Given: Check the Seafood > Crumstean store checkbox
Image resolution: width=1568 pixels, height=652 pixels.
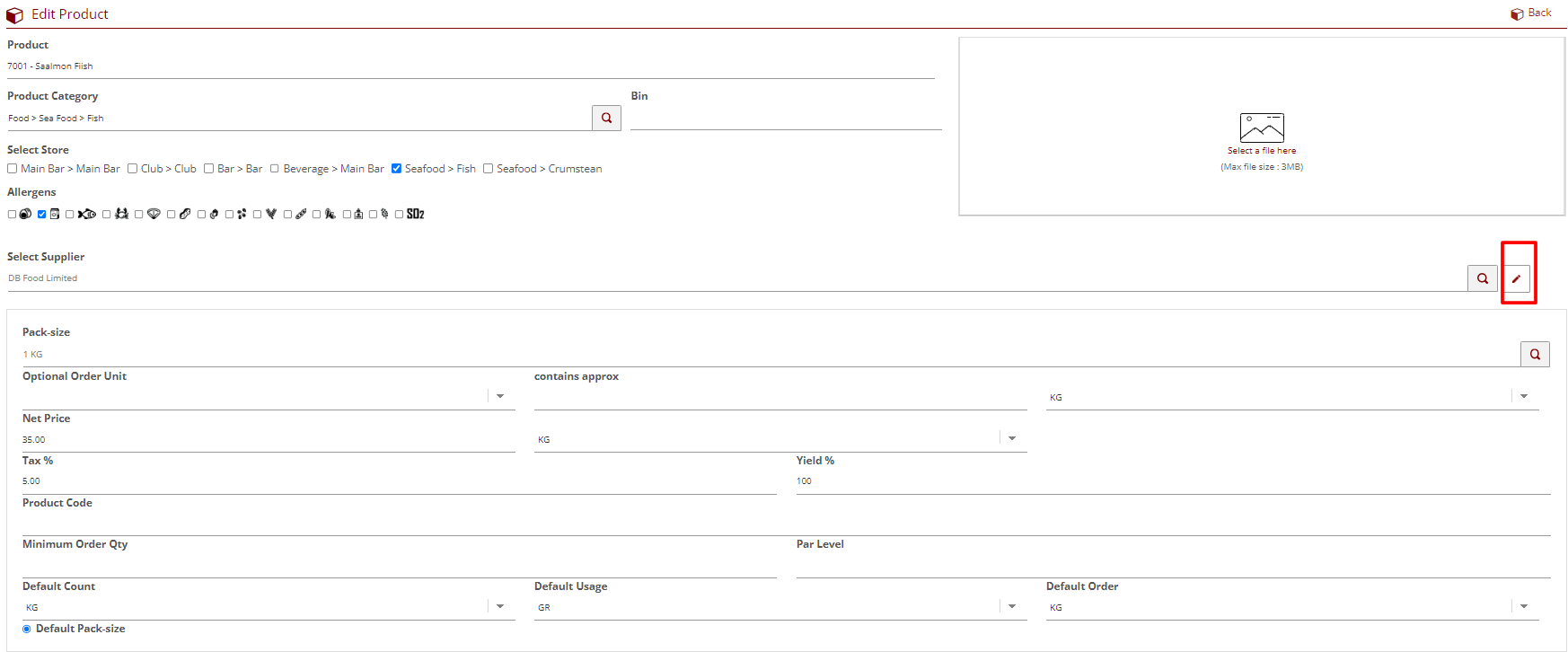Looking at the screenshot, I should pyautogui.click(x=489, y=169).
